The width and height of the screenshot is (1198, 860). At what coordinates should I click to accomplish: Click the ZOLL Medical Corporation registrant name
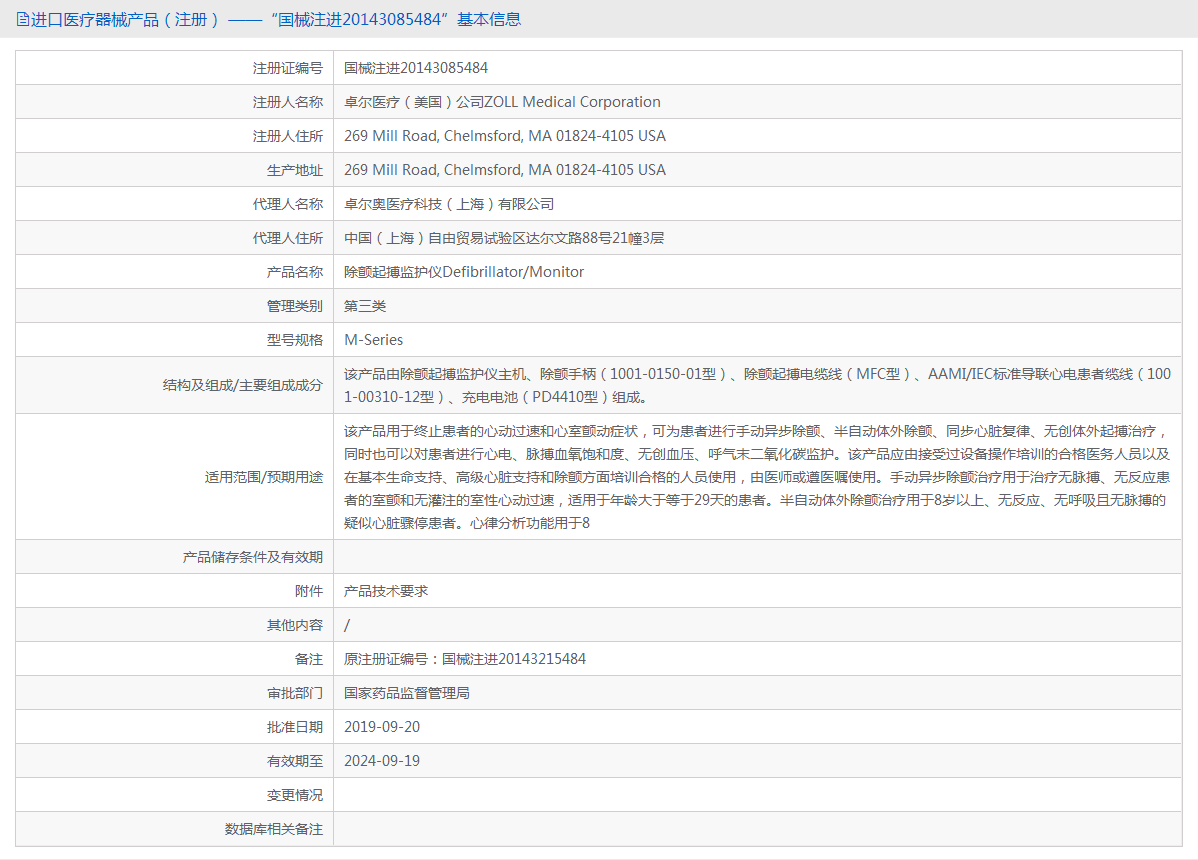(x=498, y=101)
